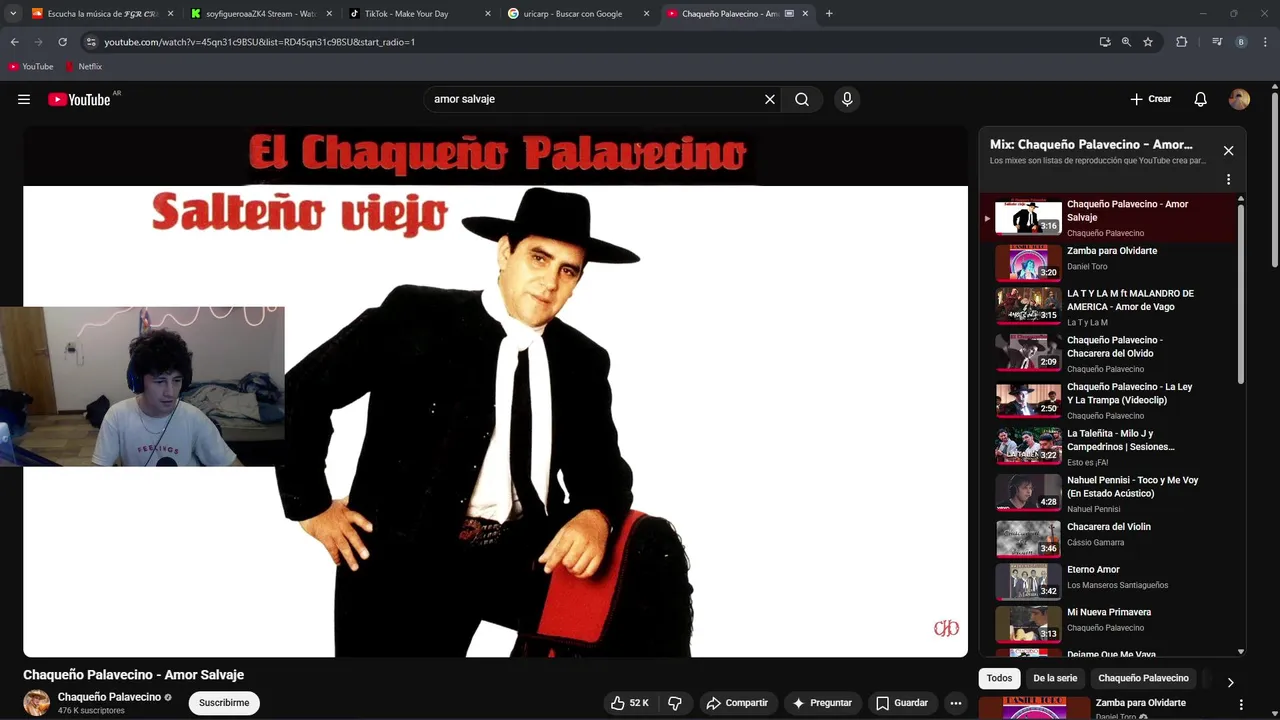Play Eterno Amor by Los Manseros
The width and height of the screenshot is (1280, 720).
point(1110,581)
